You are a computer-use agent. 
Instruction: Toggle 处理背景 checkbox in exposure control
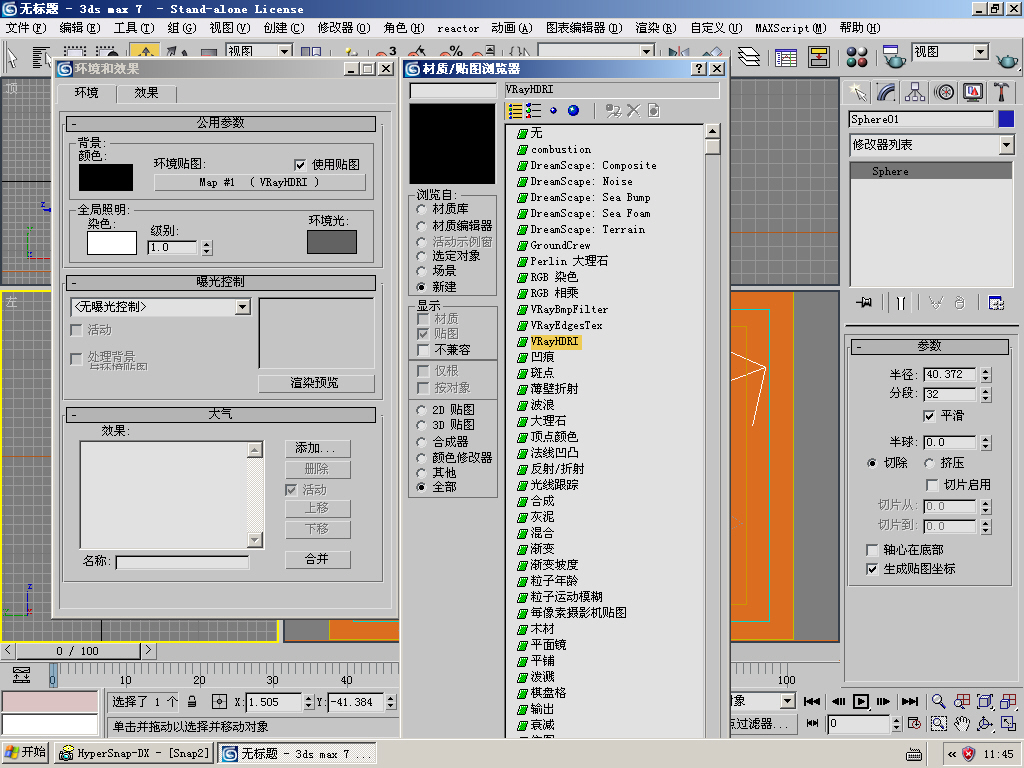click(76, 359)
